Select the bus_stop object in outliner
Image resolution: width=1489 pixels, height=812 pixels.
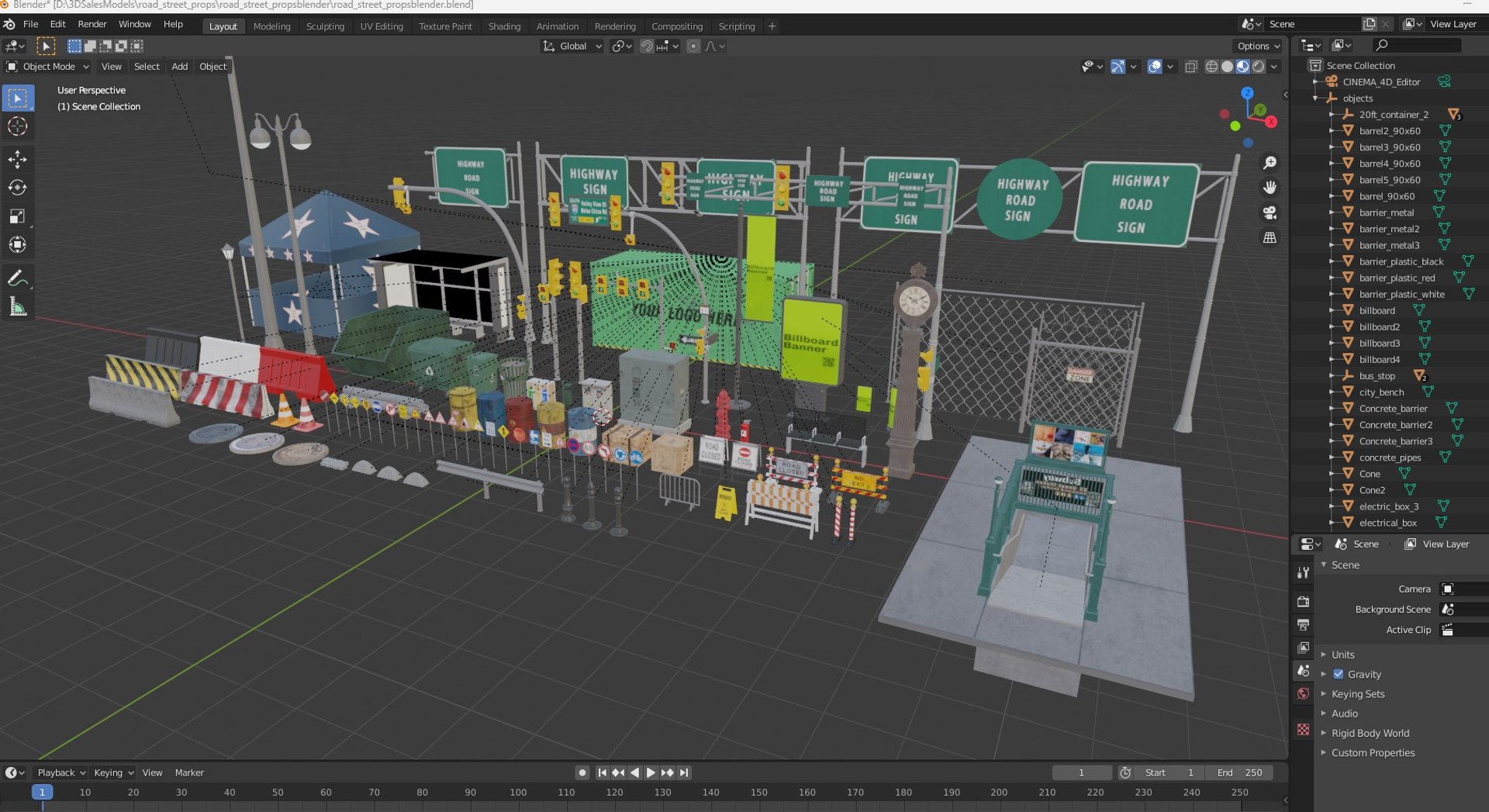[1377, 376]
